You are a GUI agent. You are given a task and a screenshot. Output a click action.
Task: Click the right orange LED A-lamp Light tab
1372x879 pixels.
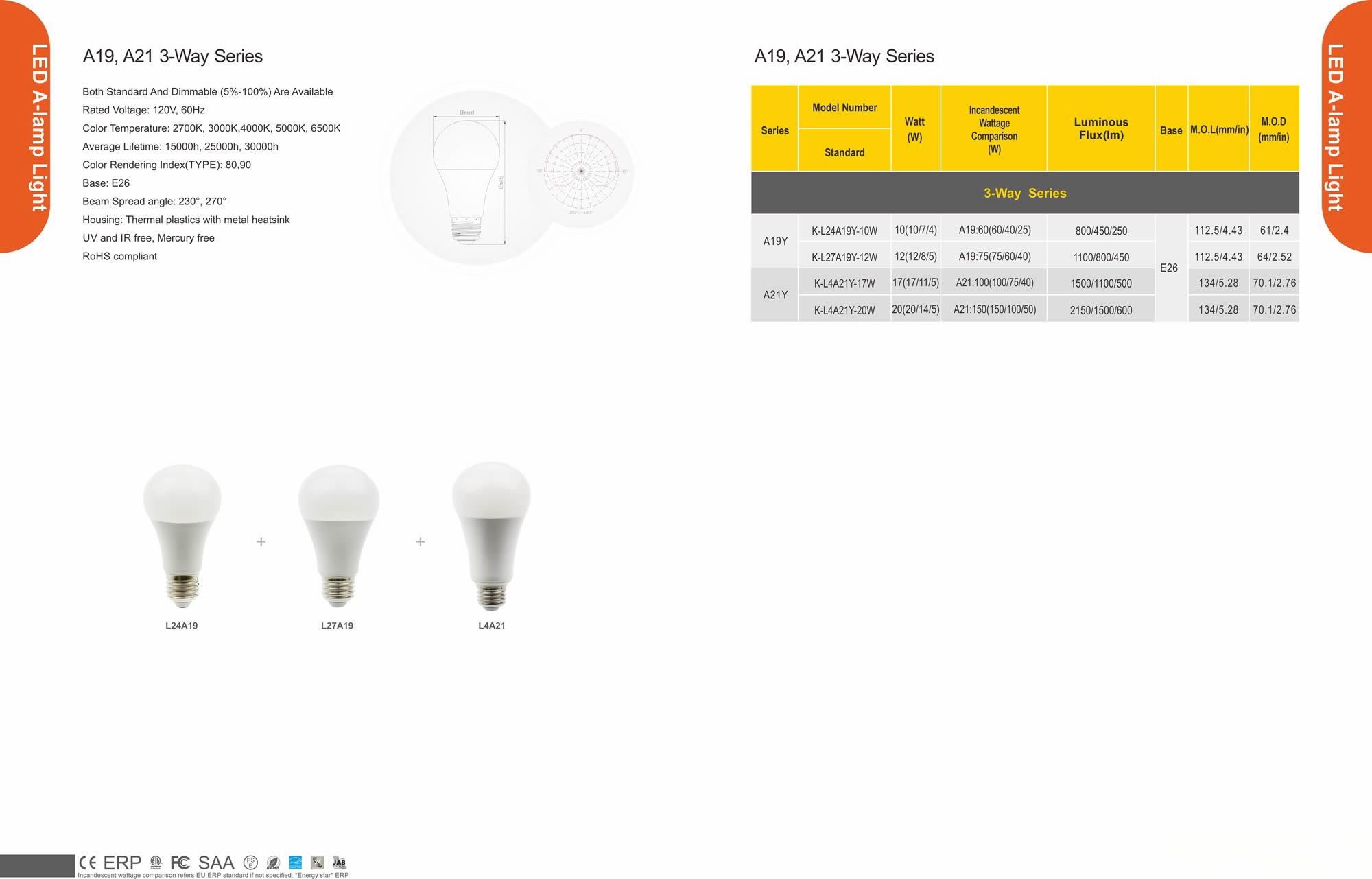click(1343, 127)
